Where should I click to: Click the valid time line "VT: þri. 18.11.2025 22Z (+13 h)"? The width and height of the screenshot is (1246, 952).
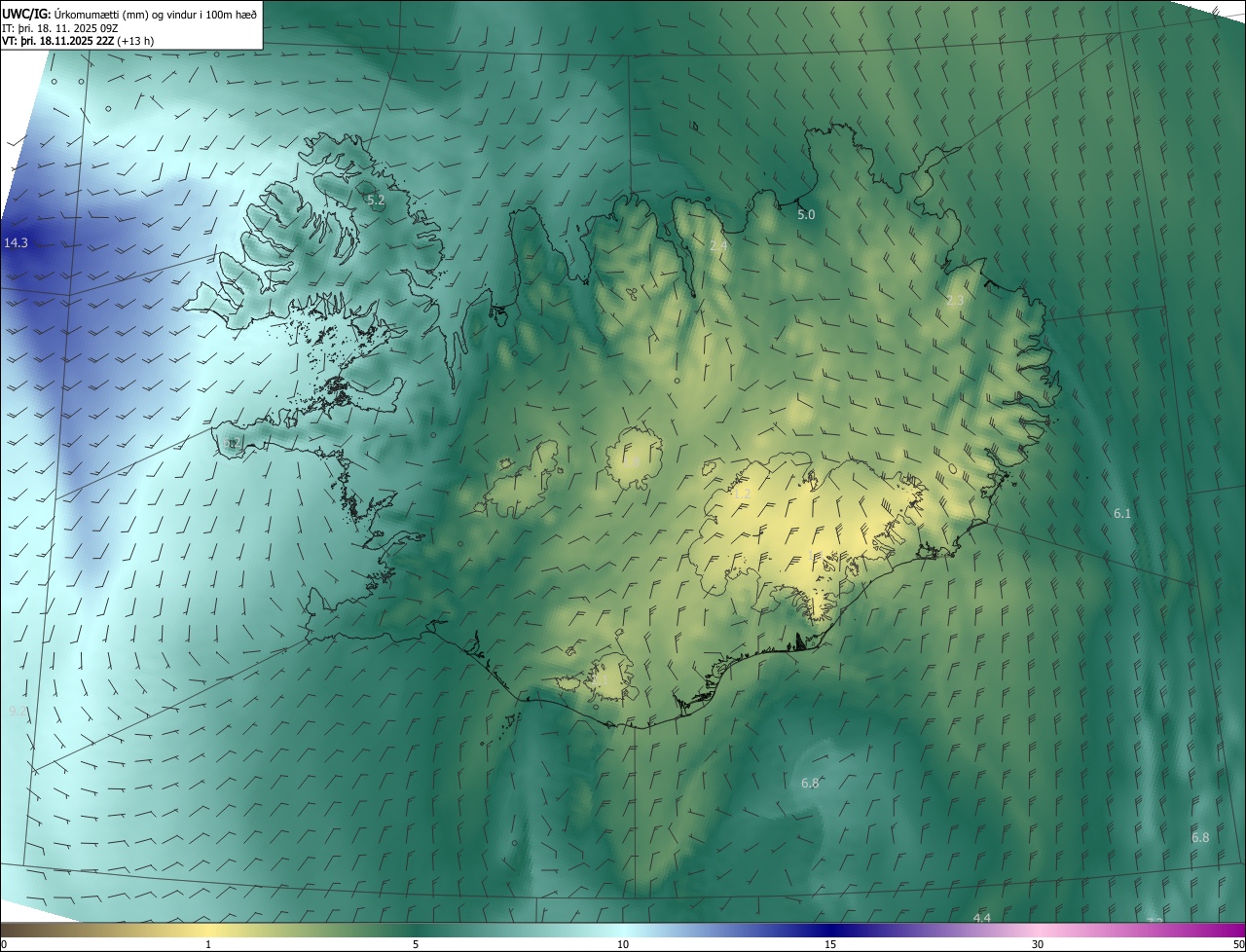tap(78, 41)
